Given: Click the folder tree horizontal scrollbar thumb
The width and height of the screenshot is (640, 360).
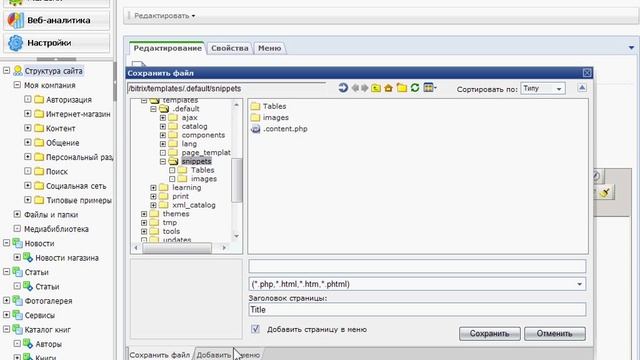Looking at the screenshot, I should point(177,248).
